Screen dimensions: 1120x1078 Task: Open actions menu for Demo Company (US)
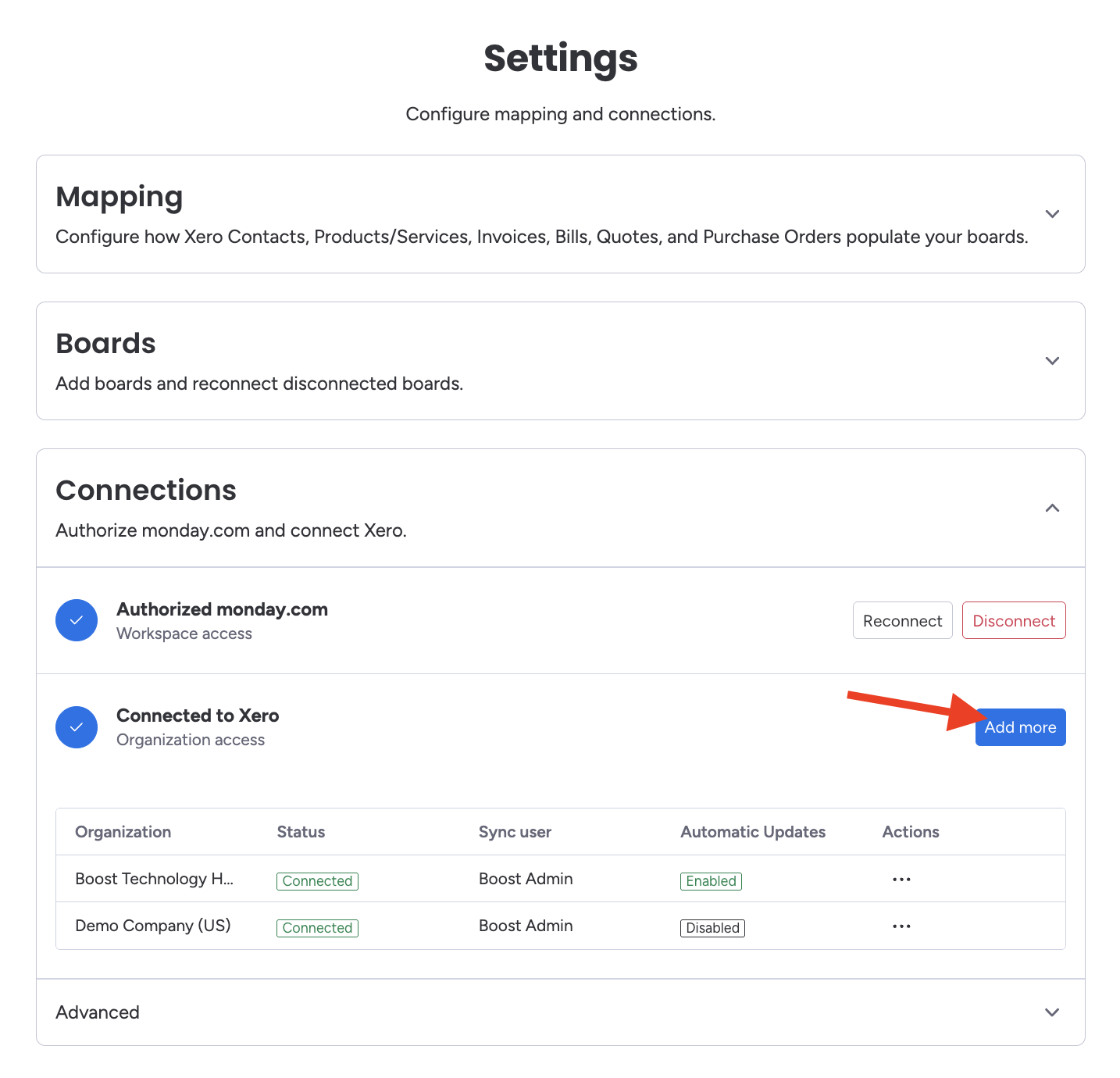pyautogui.click(x=901, y=926)
